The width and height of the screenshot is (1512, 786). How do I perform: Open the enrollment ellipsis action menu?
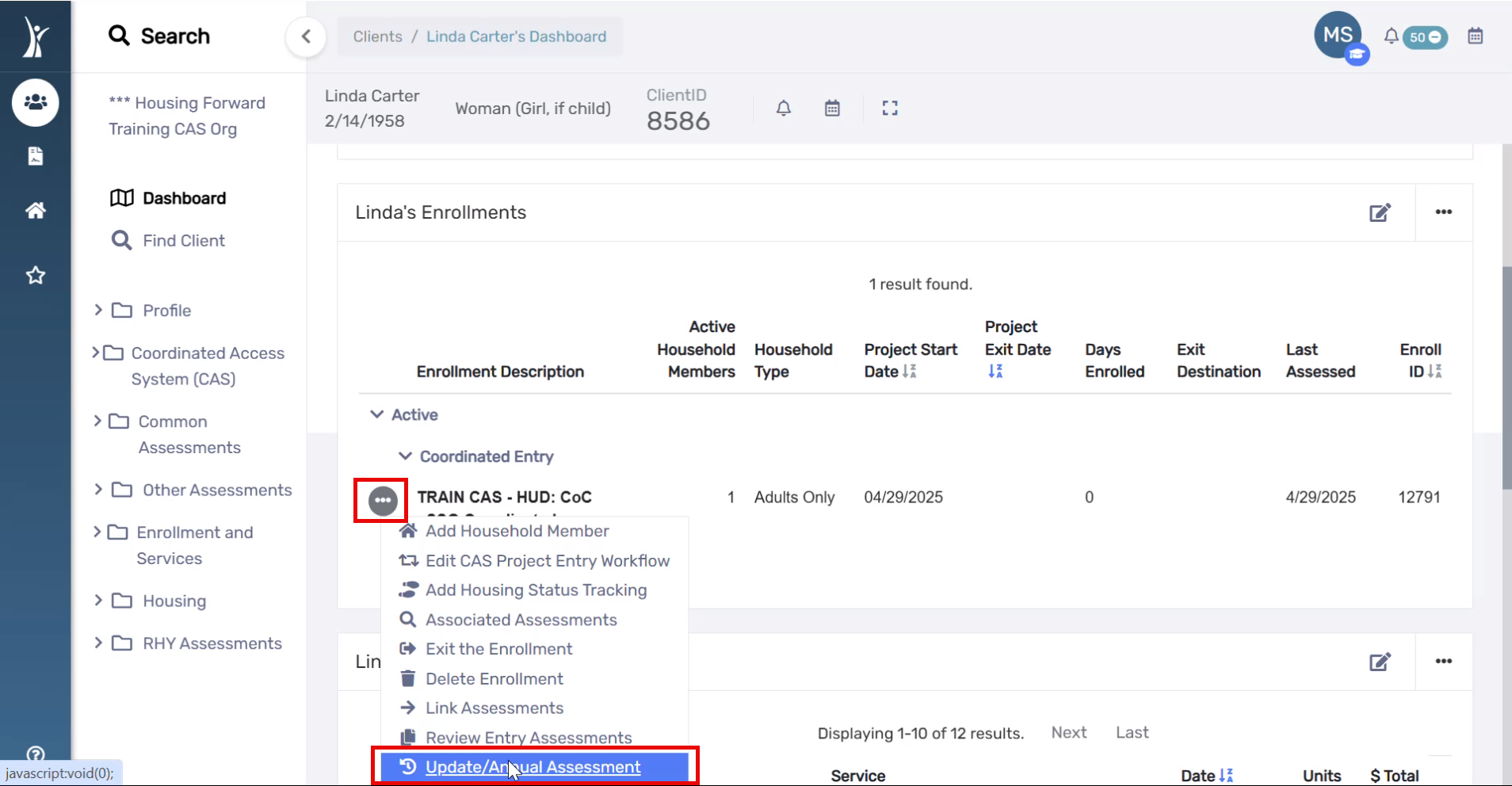coord(383,500)
